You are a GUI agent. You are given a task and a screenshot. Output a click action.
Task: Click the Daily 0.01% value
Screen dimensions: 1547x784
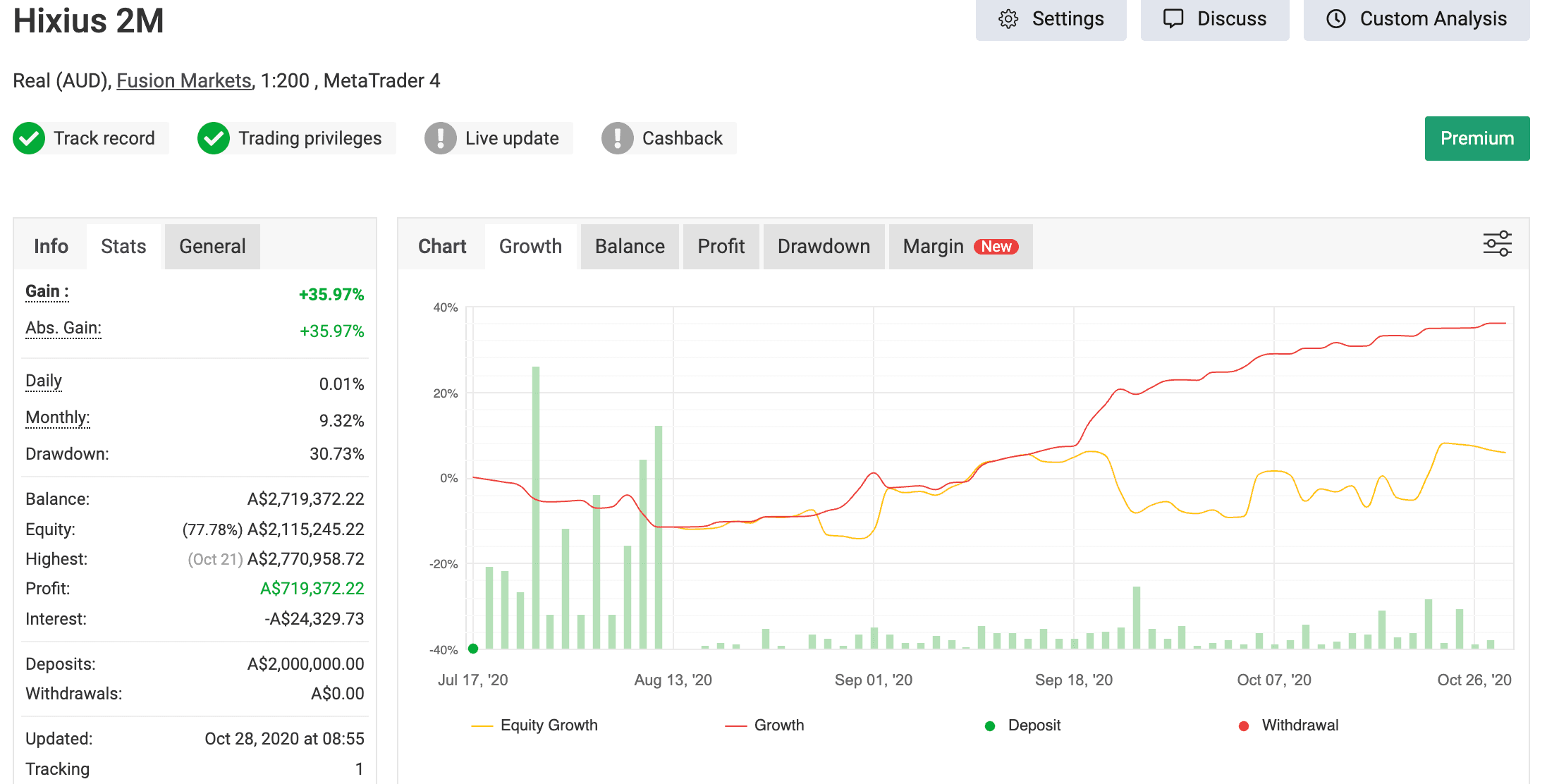[342, 384]
